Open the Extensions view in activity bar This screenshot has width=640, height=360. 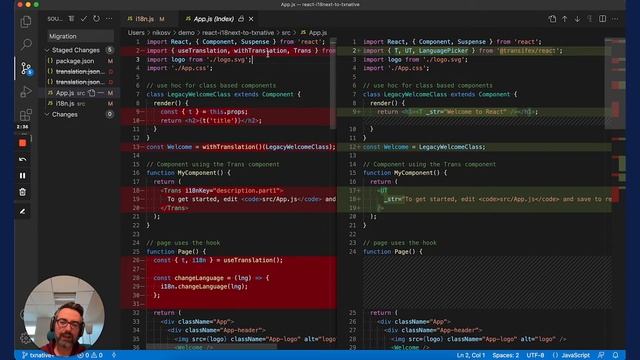tap(26, 115)
